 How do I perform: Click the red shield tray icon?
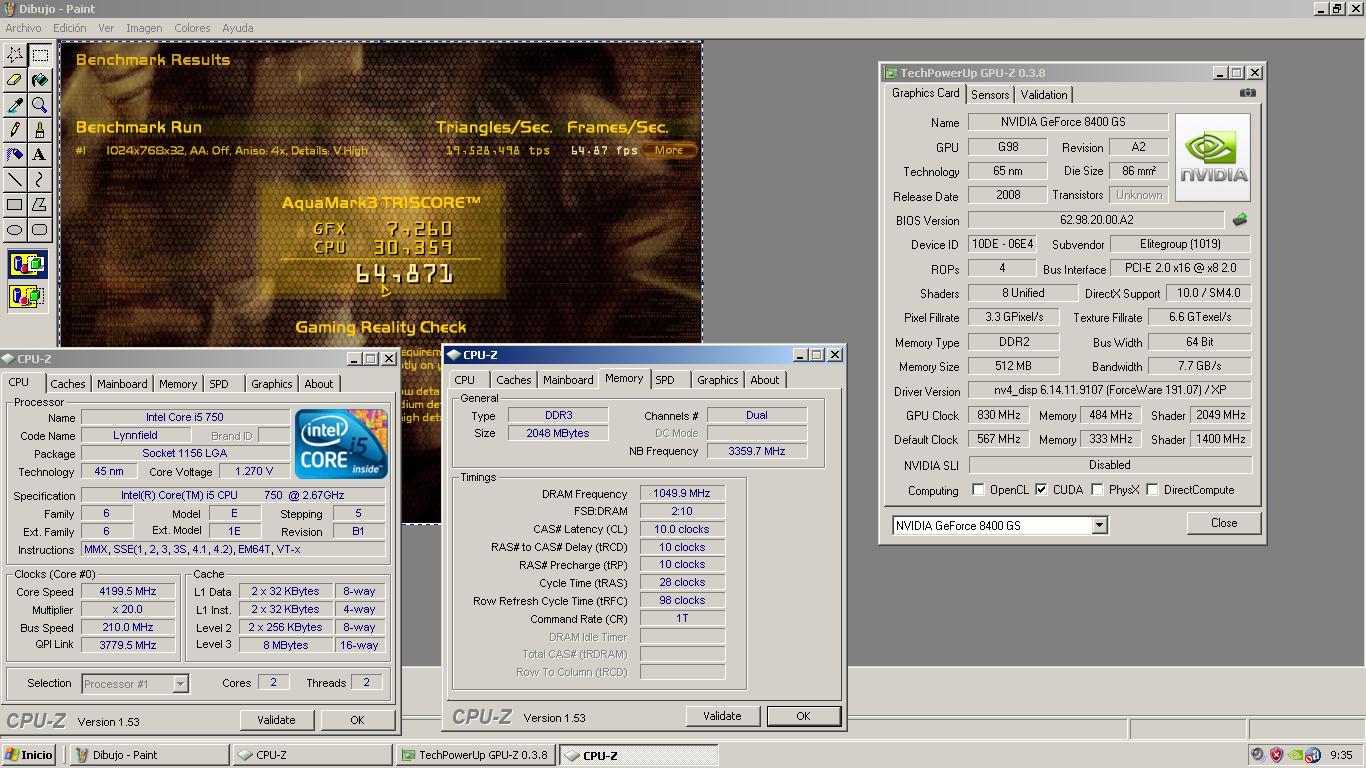pyautogui.click(x=1277, y=755)
